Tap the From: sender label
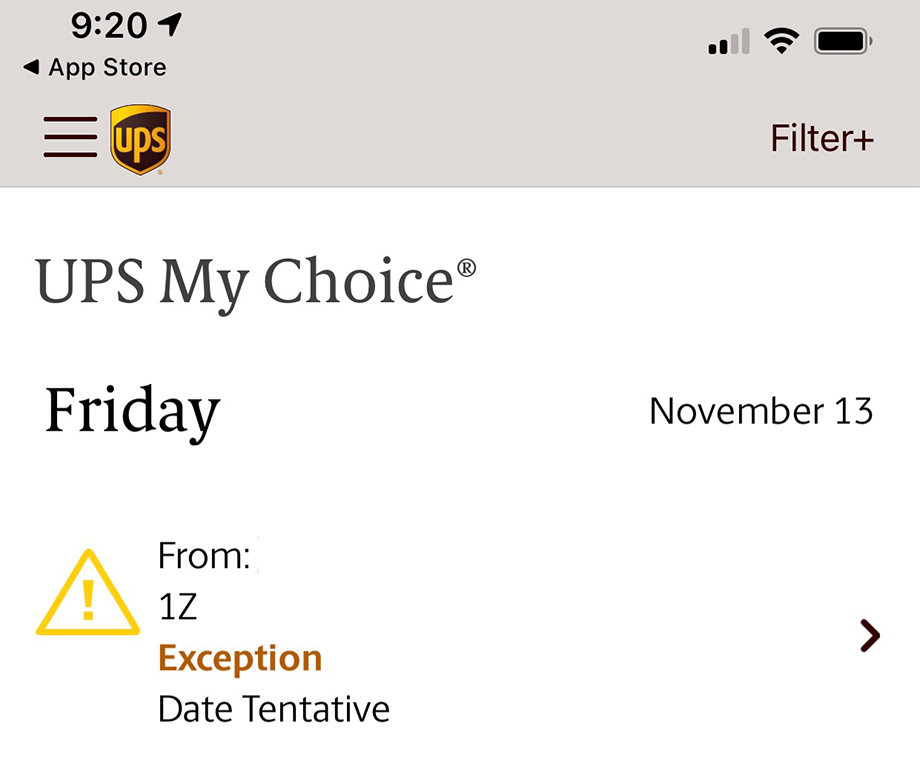The width and height of the screenshot is (920, 758). (204, 556)
